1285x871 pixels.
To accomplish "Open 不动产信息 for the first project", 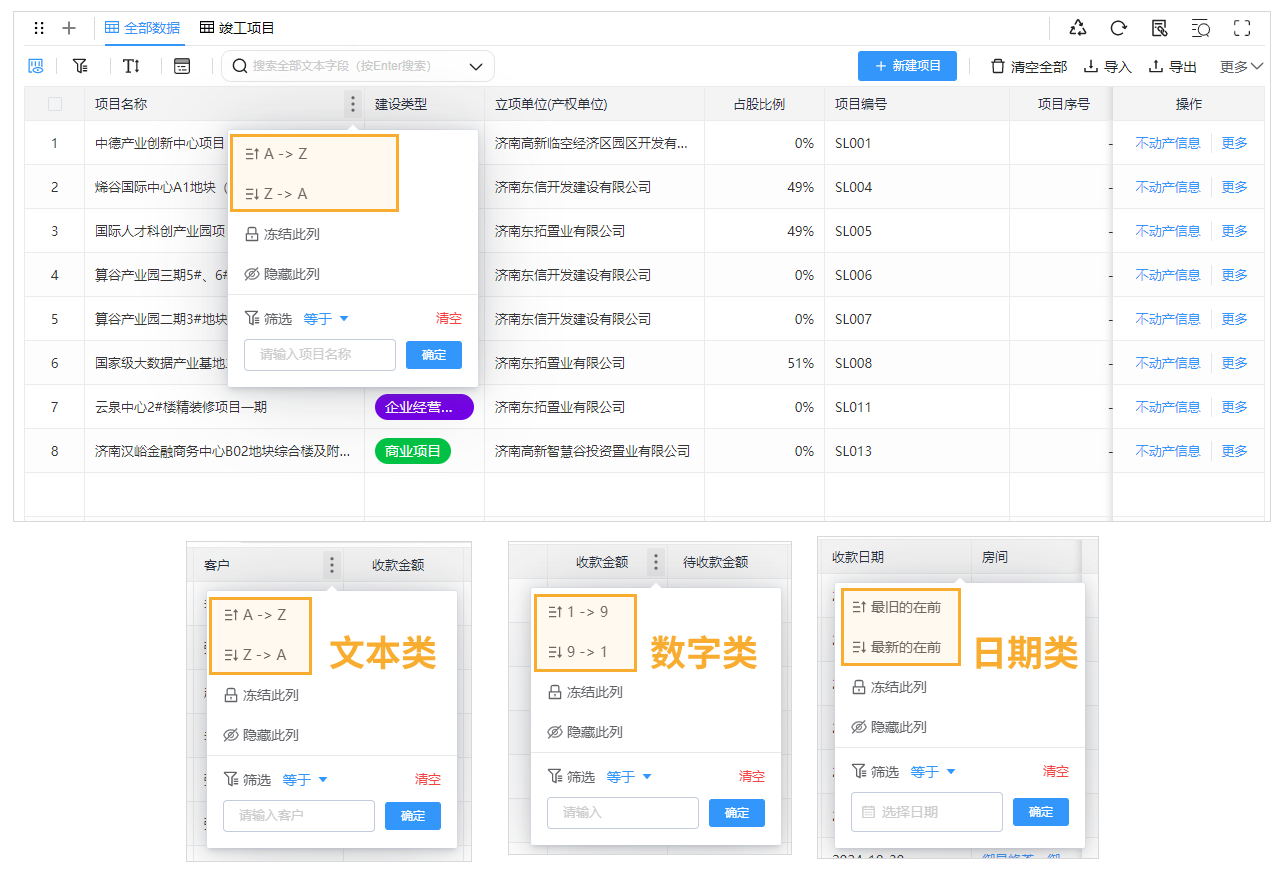I will click(1170, 142).
